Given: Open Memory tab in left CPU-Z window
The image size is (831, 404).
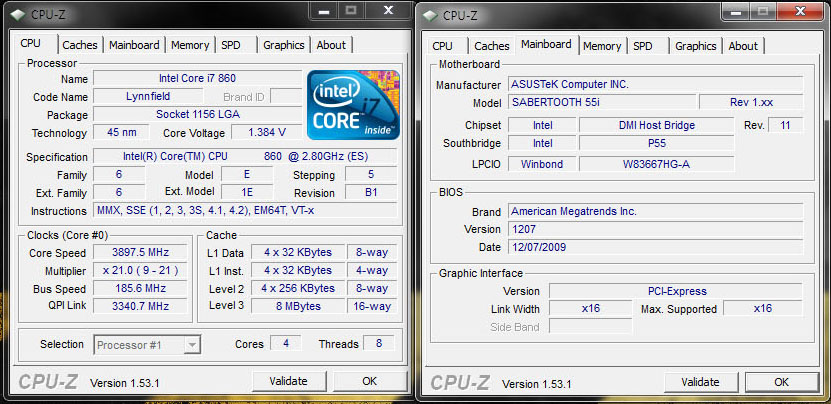Looking at the screenshot, I should pyautogui.click(x=190, y=45).
